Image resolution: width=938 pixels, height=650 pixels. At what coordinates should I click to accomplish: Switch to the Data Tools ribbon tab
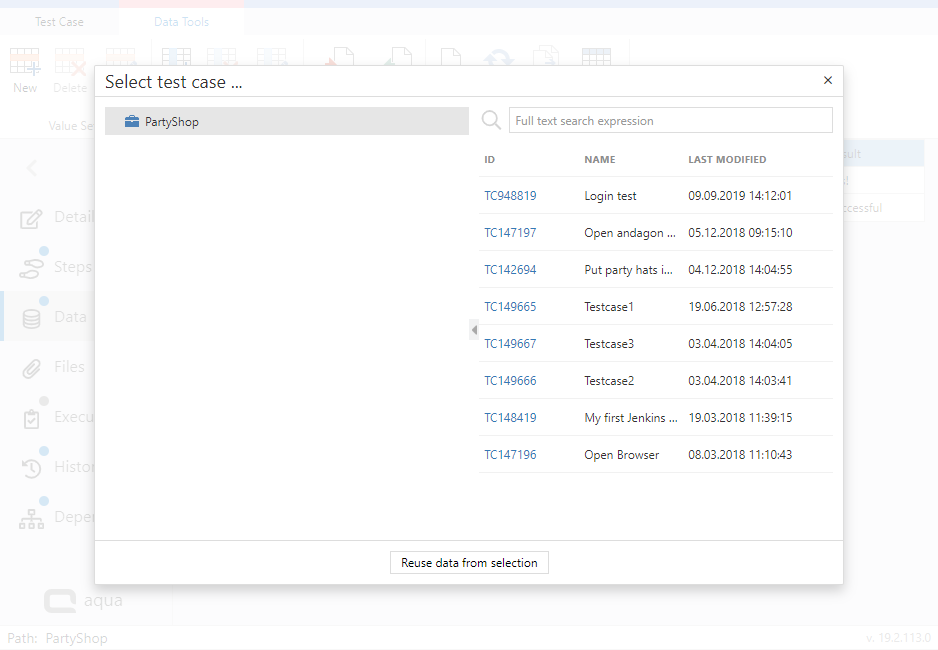click(181, 22)
